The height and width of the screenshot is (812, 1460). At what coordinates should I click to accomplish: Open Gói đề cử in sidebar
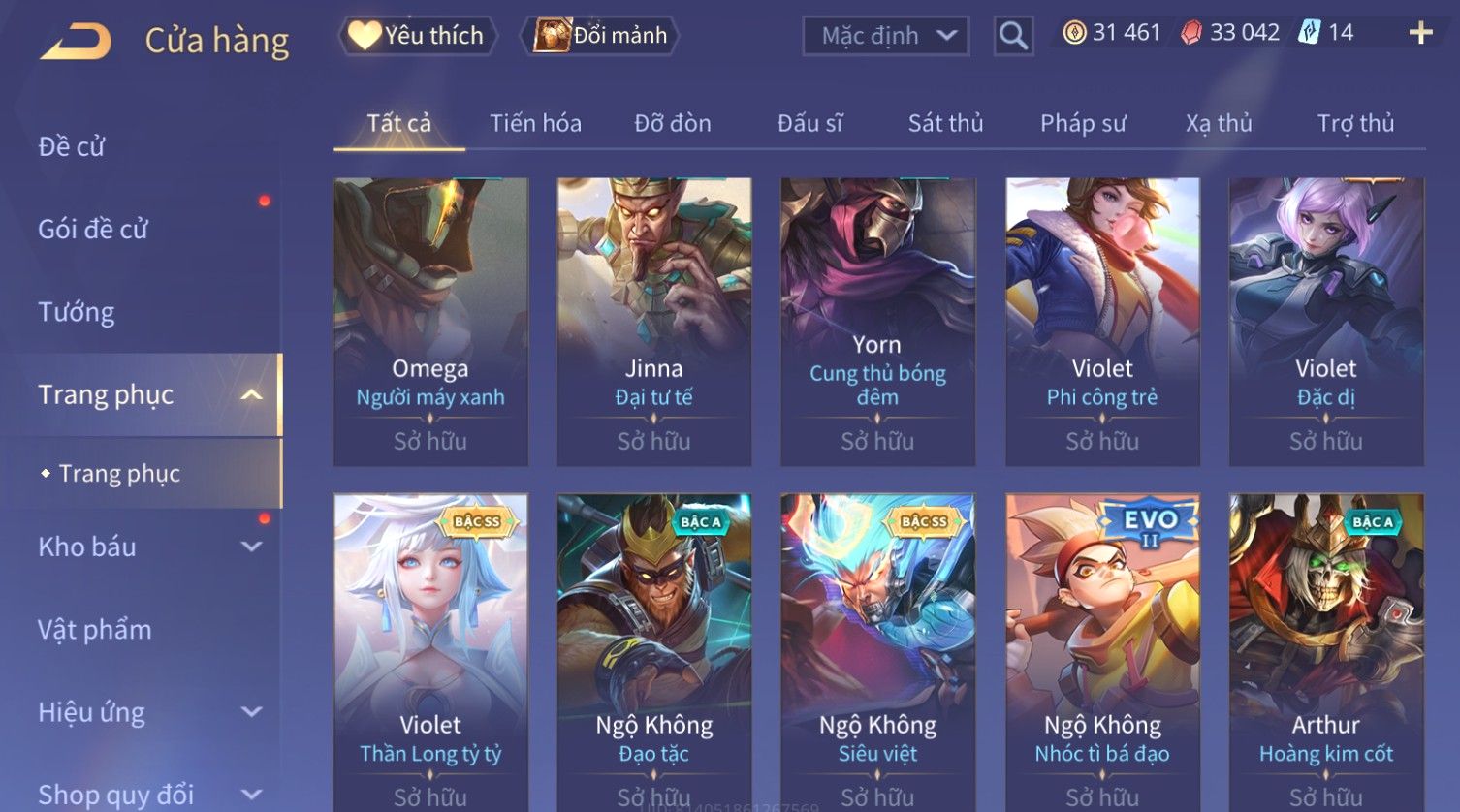93,230
